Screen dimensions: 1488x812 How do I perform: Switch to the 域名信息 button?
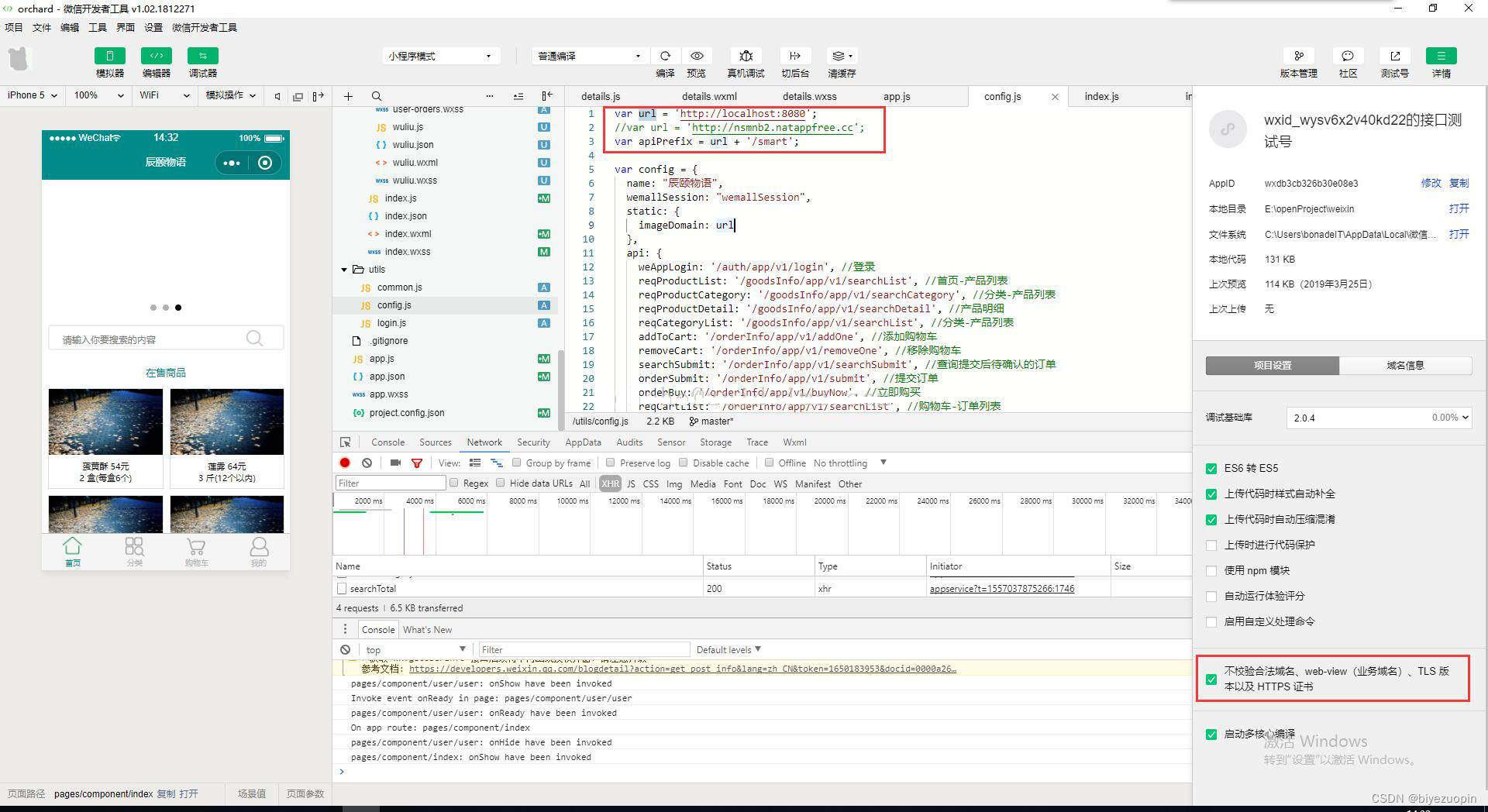[x=1405, y=366]
